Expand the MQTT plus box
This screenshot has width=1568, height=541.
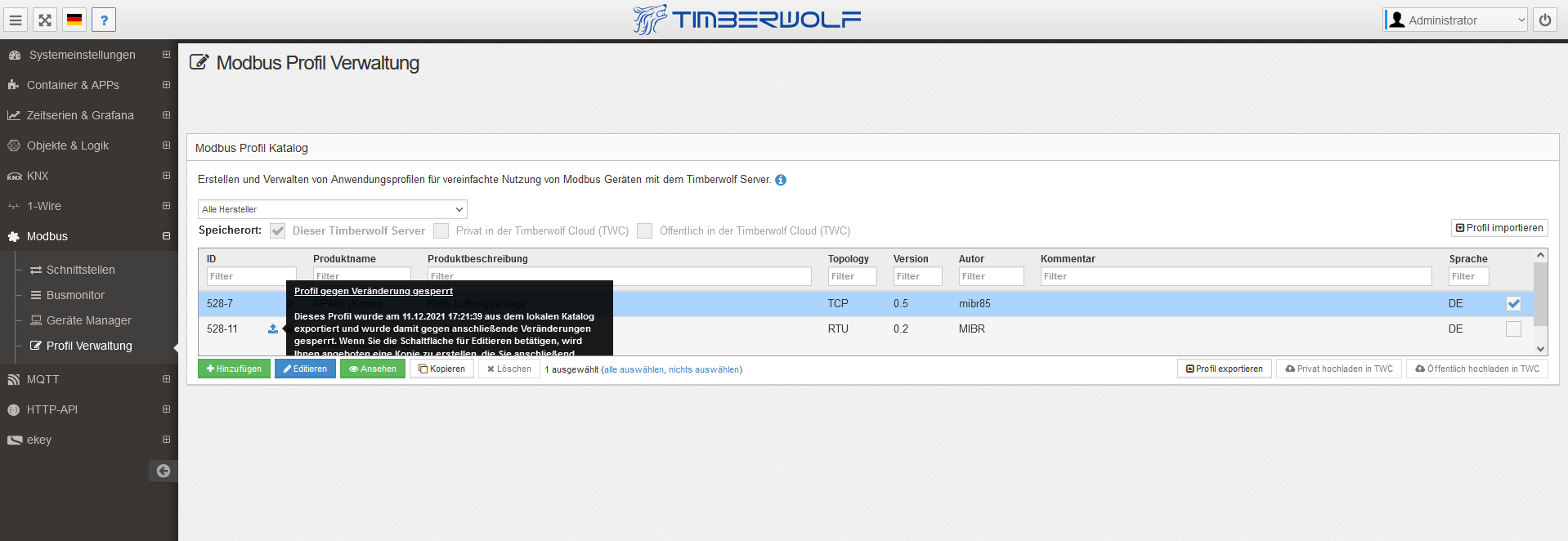click(x=166, y=379)
